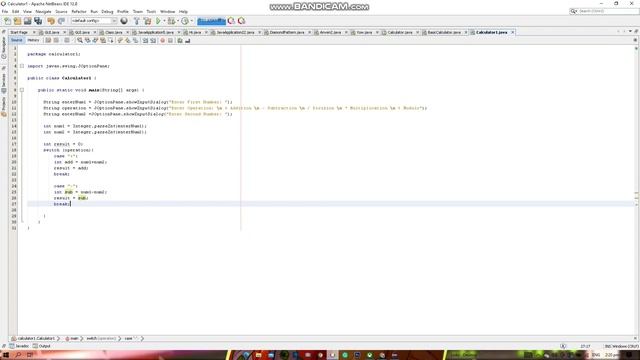Switch to the Calculator.java tab
The width and height of the screenshot is (640, 360).
400,32
